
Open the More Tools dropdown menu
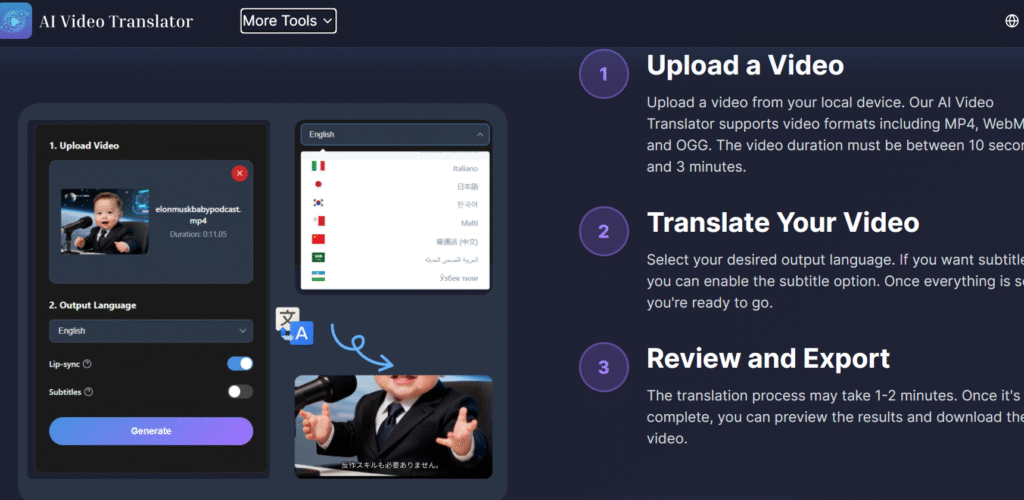click(288, 21)
